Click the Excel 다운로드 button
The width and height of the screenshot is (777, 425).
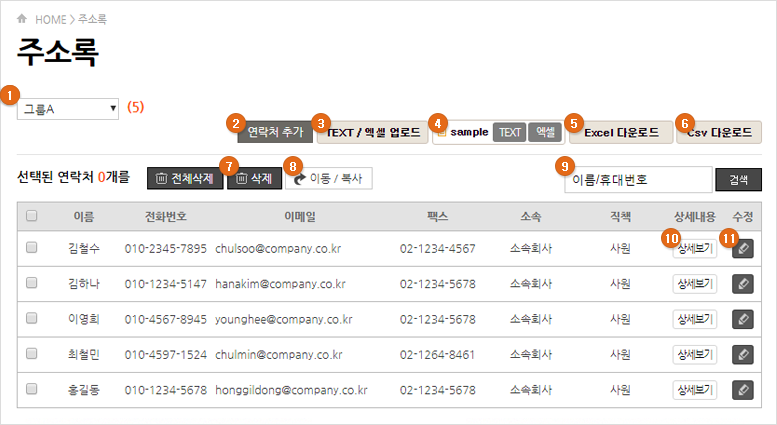click(621, 132)
